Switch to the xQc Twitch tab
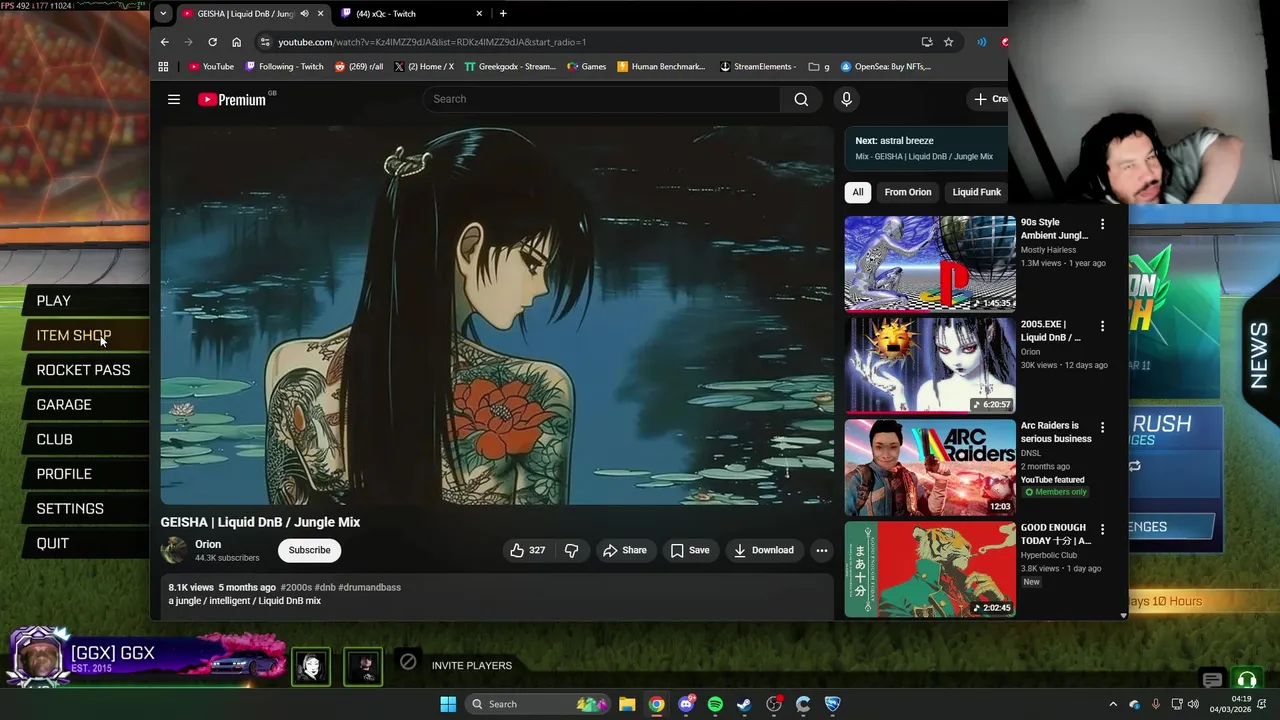1280x720 pixels. (x=412, y=14)
